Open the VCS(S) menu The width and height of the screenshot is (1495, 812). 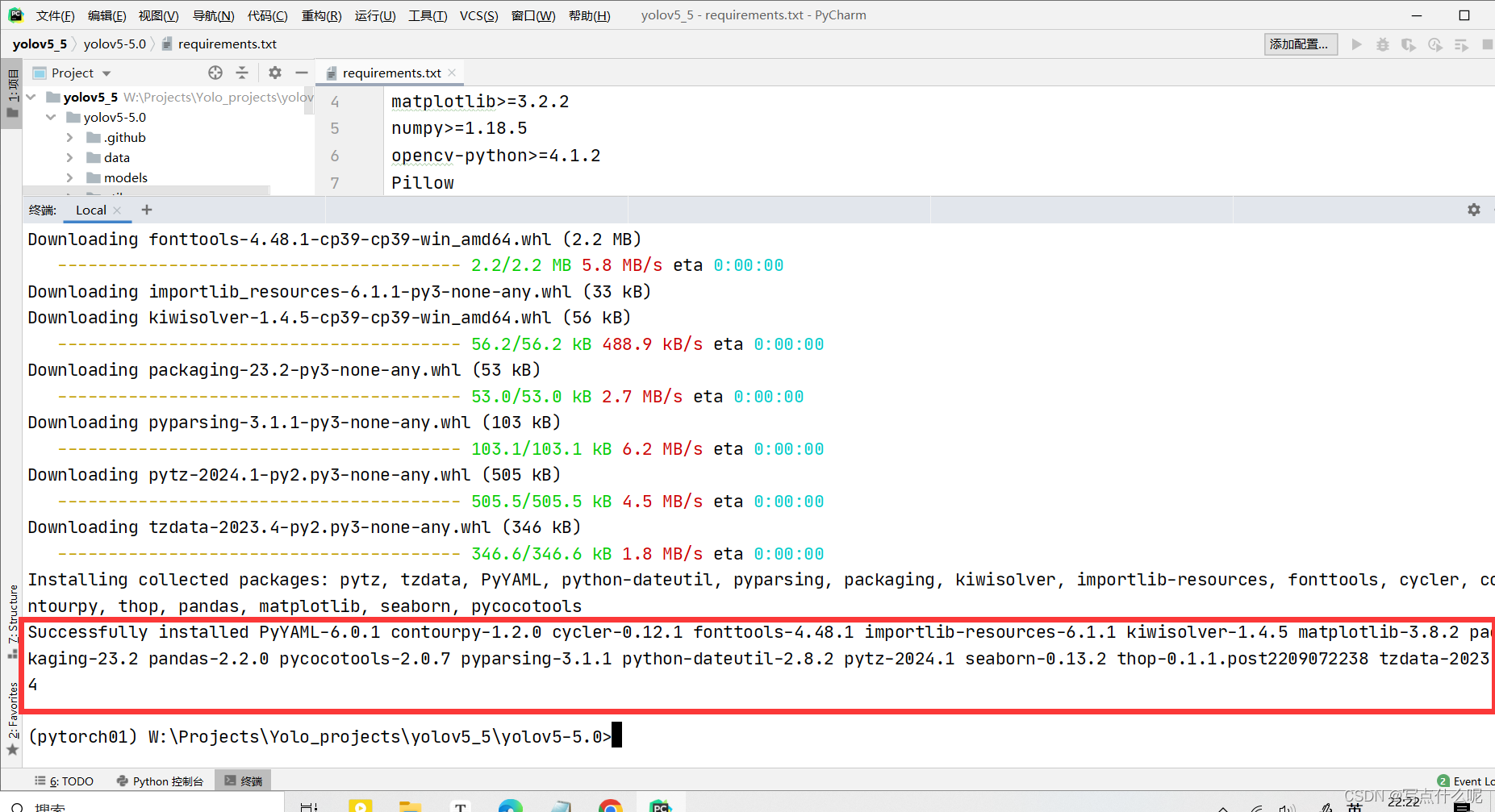(478, 15)
